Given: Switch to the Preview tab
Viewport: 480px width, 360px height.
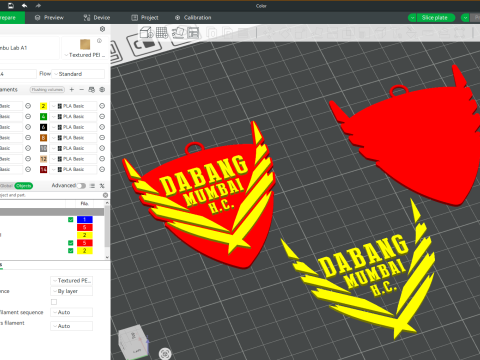Looking at the screenshot, I should coord(49,18).
